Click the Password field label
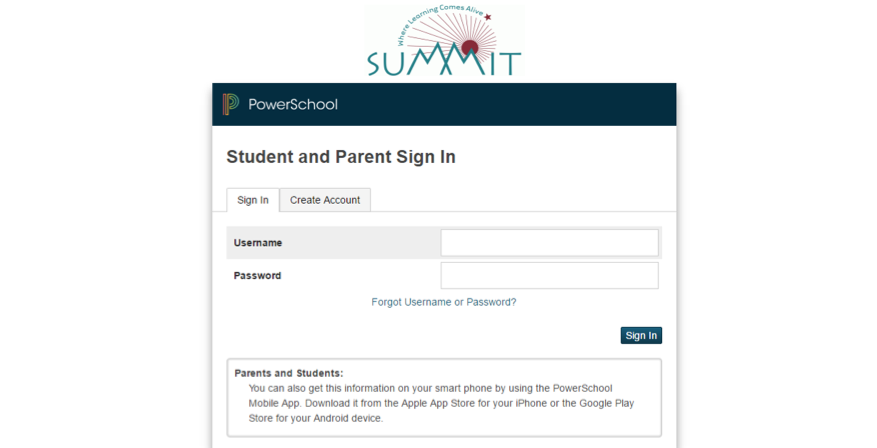 click(257, 276)
